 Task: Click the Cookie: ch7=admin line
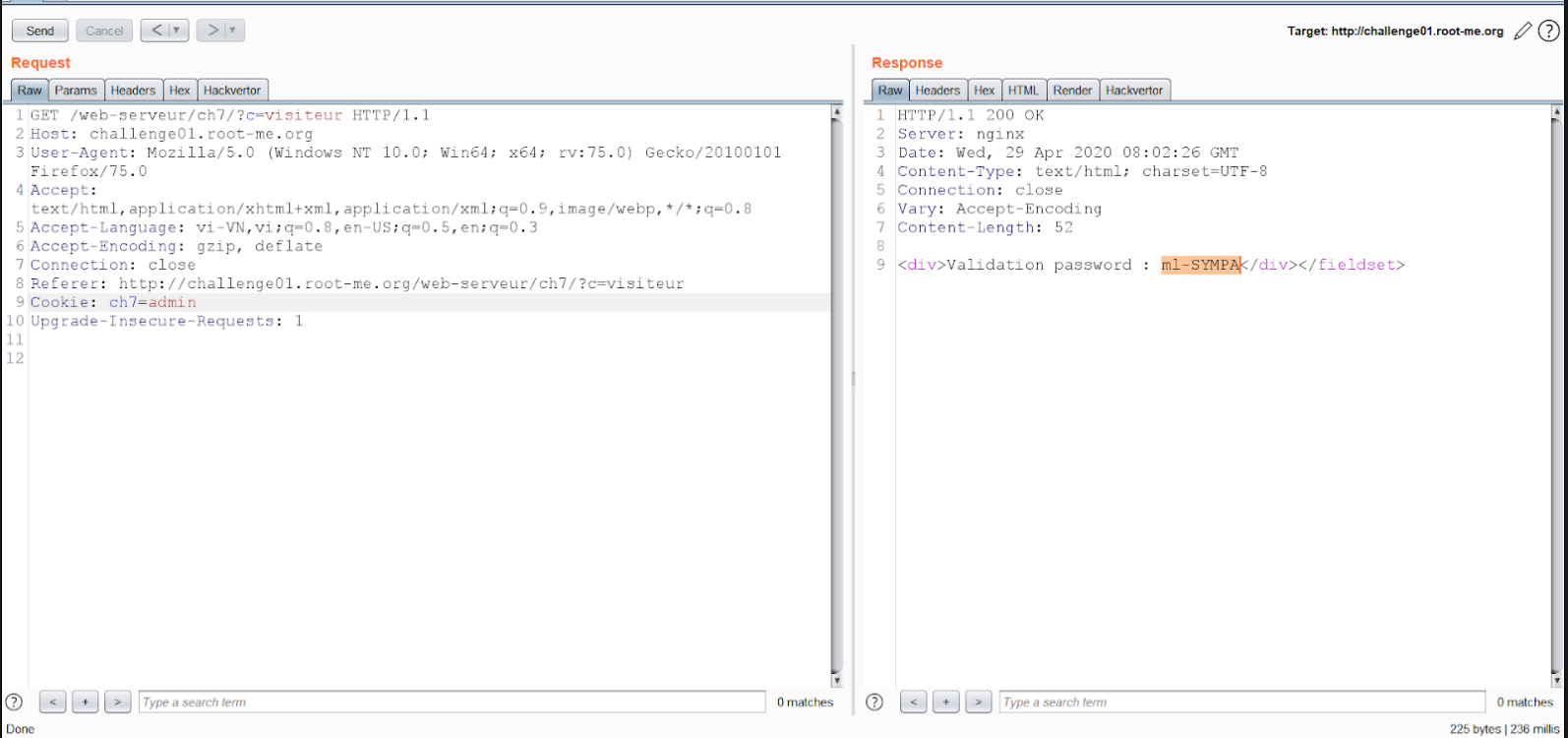(x=113, y=302)
